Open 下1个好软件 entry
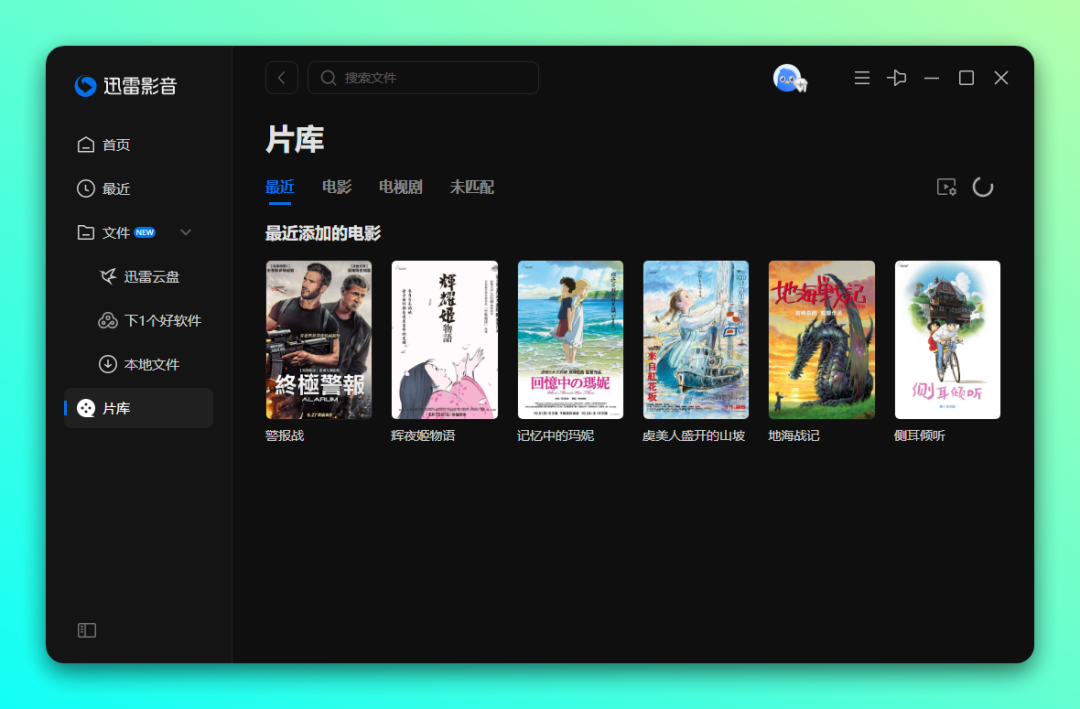 [x=150, y=320]
